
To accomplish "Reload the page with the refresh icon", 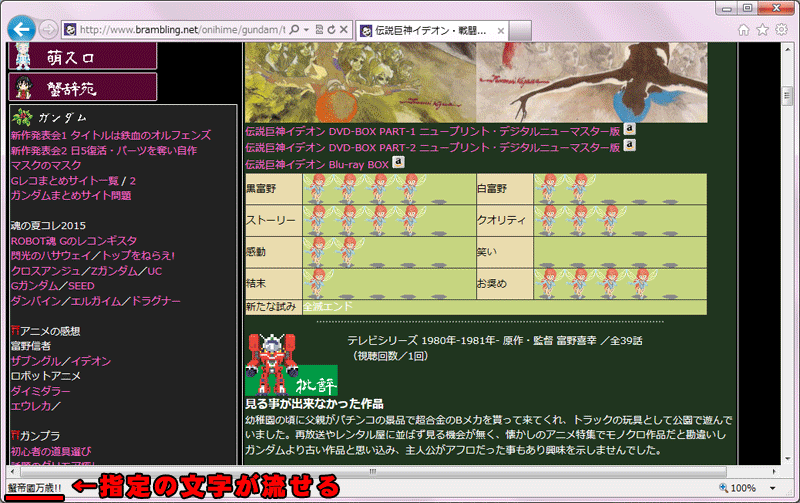I will click(332, 30).
